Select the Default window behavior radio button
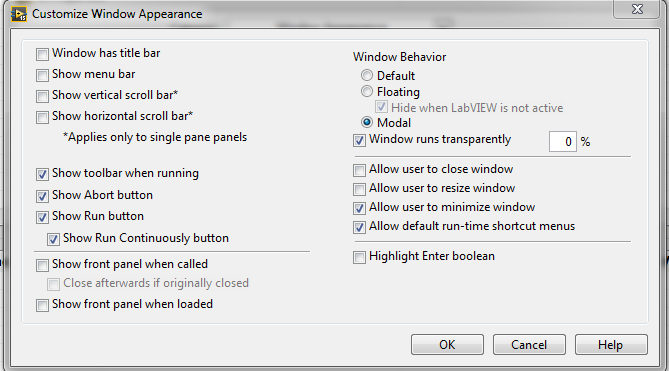 pos(366,75)
